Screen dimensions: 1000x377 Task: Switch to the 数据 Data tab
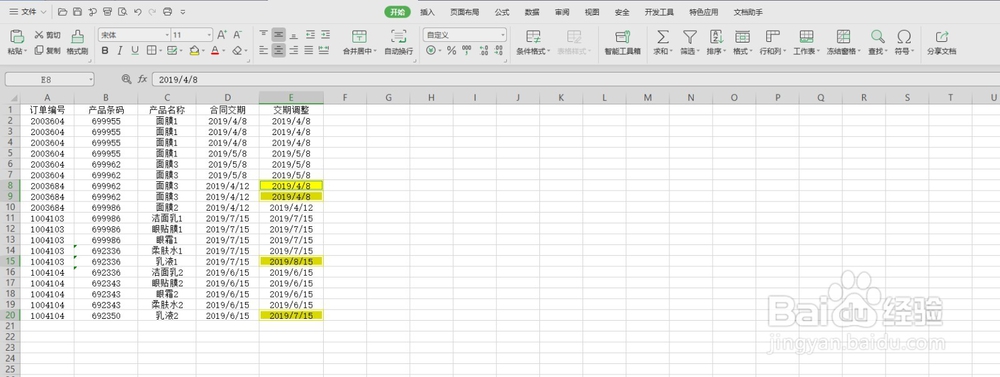click(532, 12)
